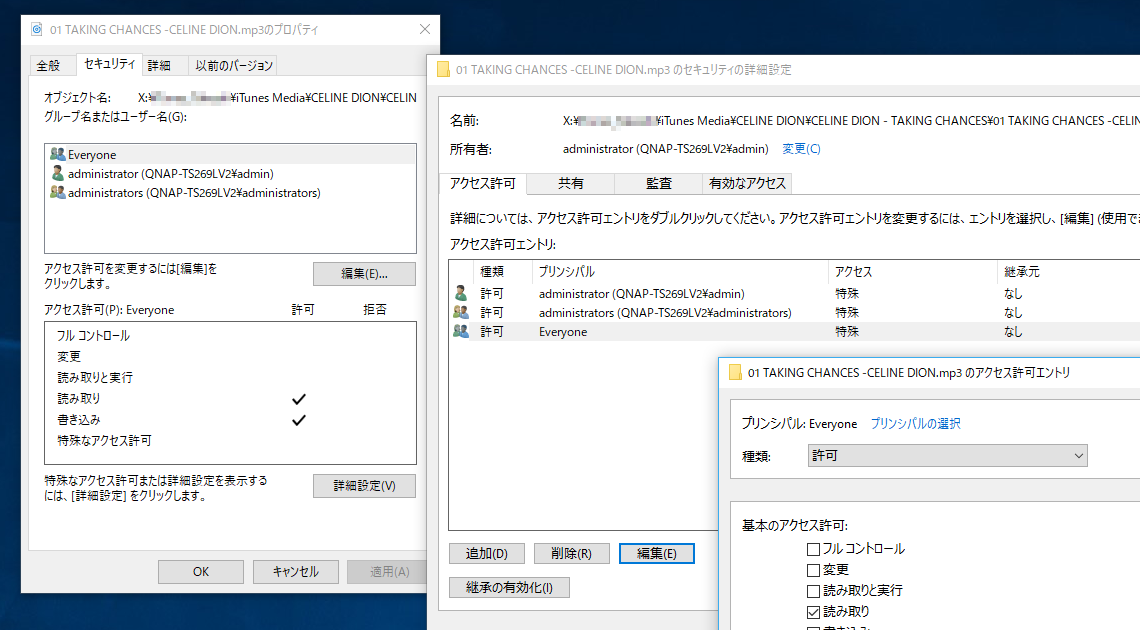
Task: Check the 読み取りと実行 checkbox
Action: [x=814, y=591]
